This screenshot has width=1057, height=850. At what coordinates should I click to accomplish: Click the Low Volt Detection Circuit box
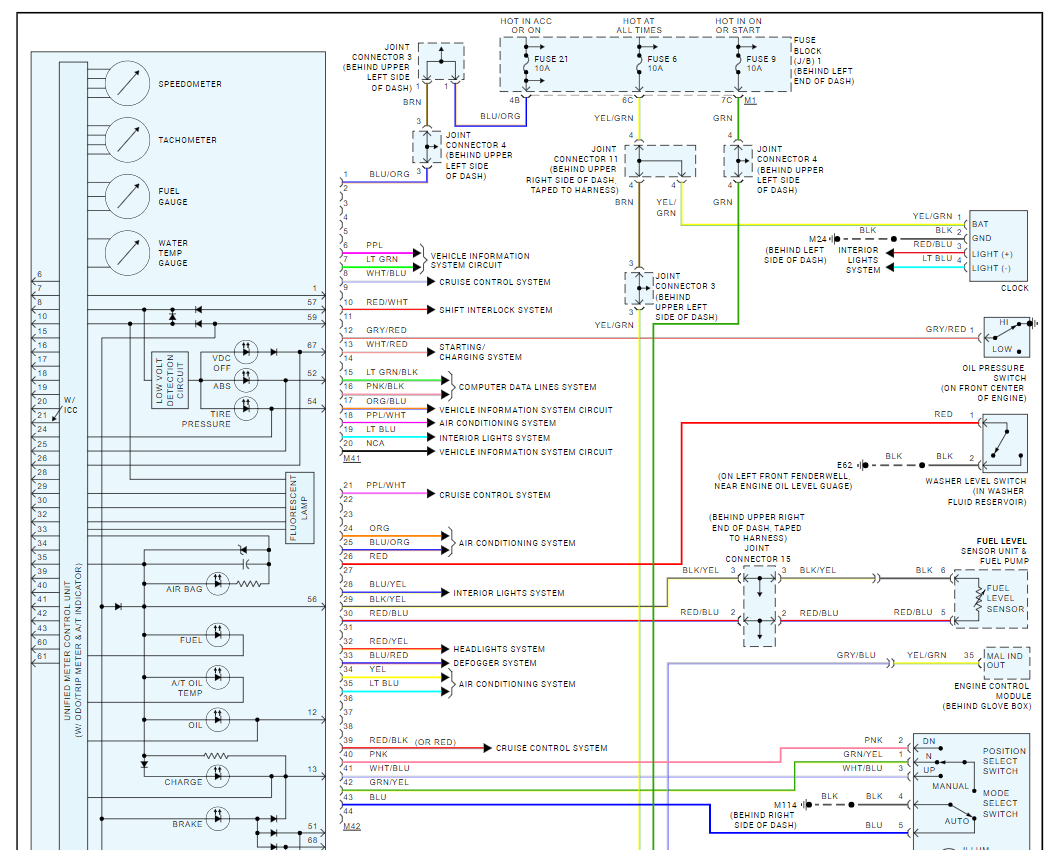pyautogui.click(x=170, y=380)
